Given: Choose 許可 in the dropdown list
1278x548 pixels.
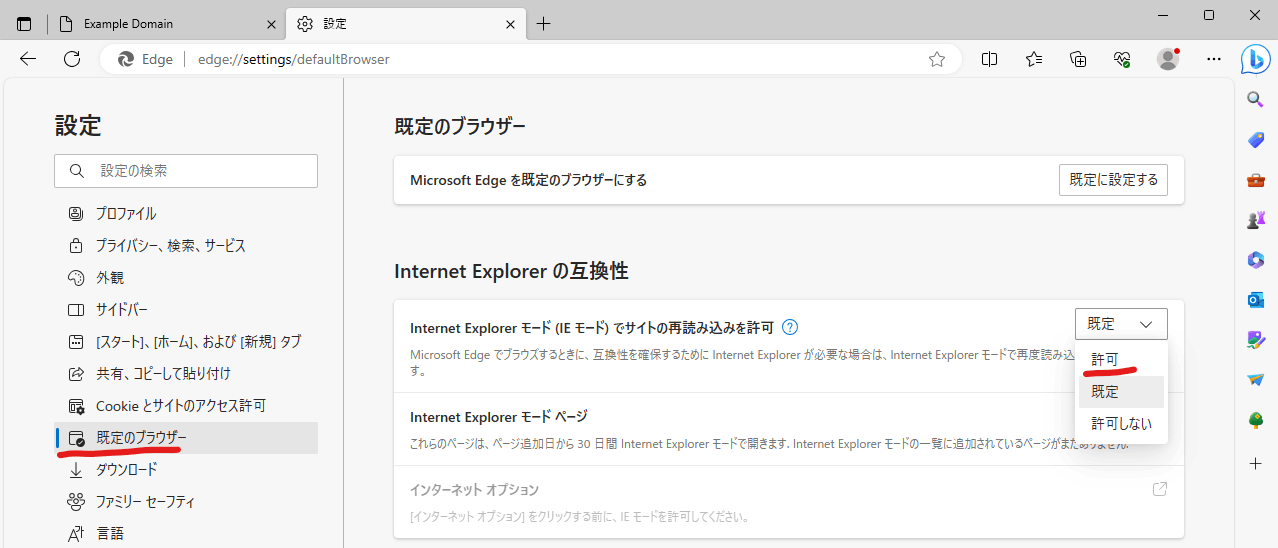Looking at the screenshot, I should pos(1121,359).
